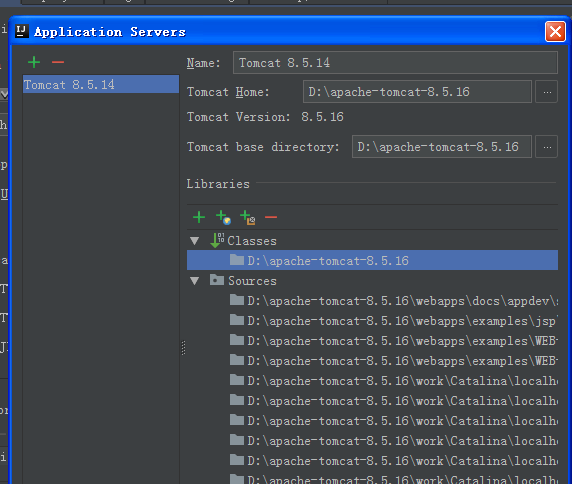
Task: Click the IntelliJ IDEA icon in title bar
Action: [x=22, y=31]
